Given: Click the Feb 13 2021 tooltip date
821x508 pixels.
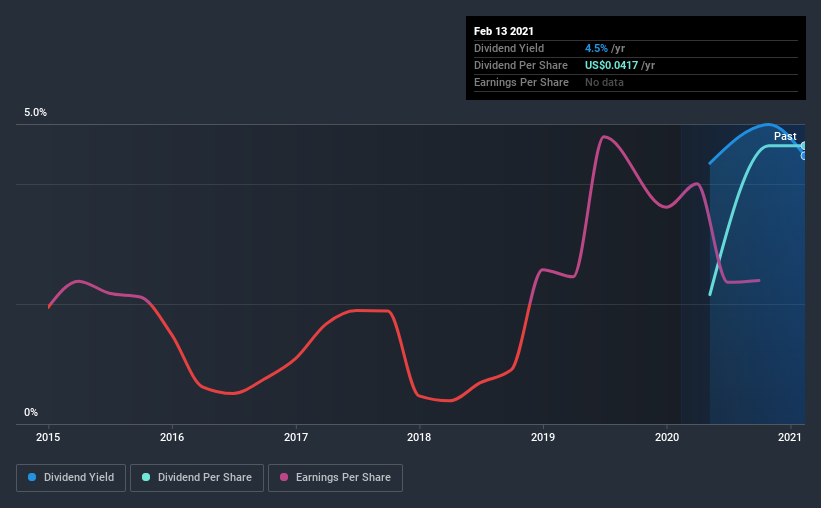Looking at the screenshot, I should tap(504, 31).
